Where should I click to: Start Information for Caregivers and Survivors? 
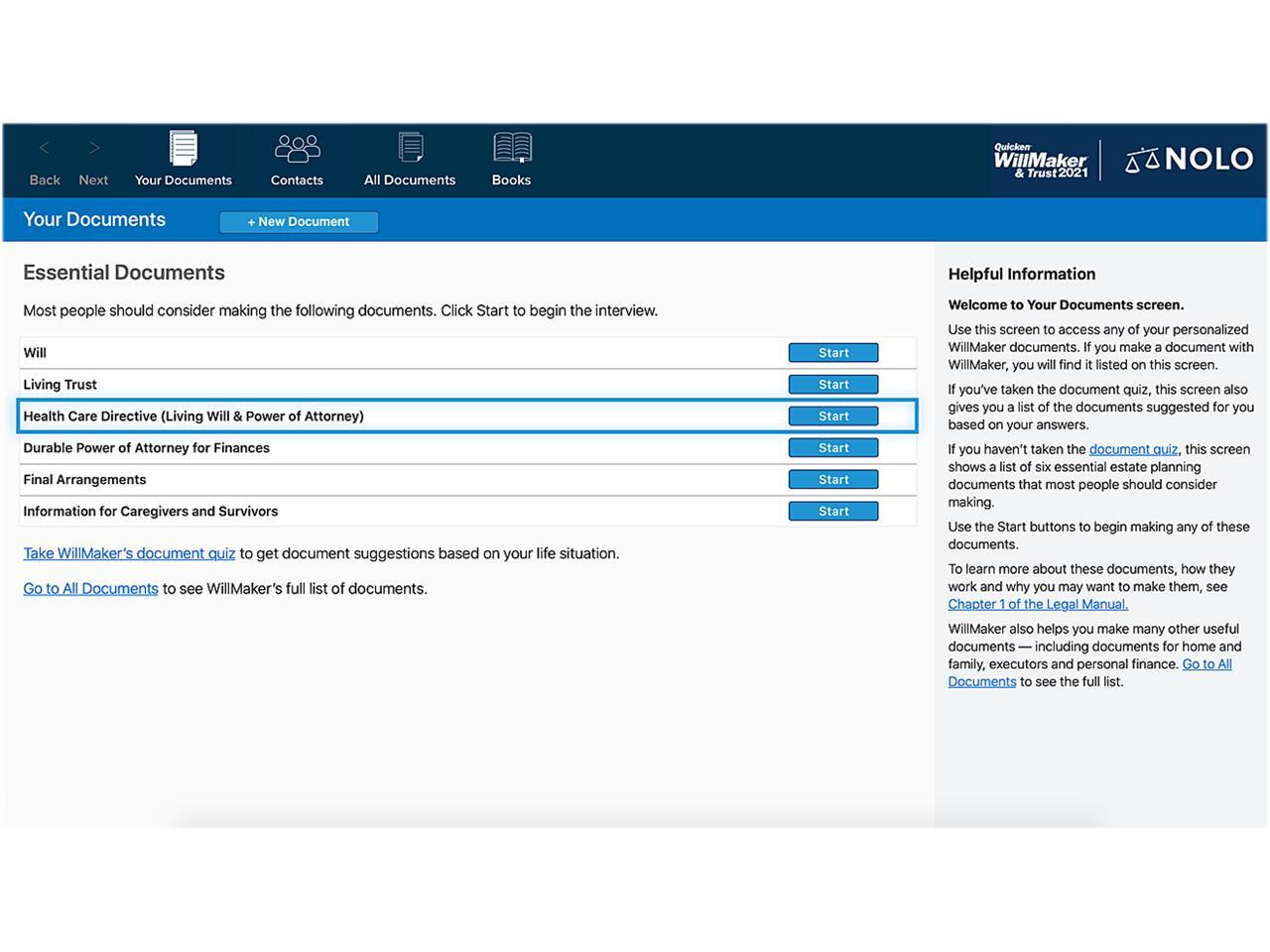[832, 511]
